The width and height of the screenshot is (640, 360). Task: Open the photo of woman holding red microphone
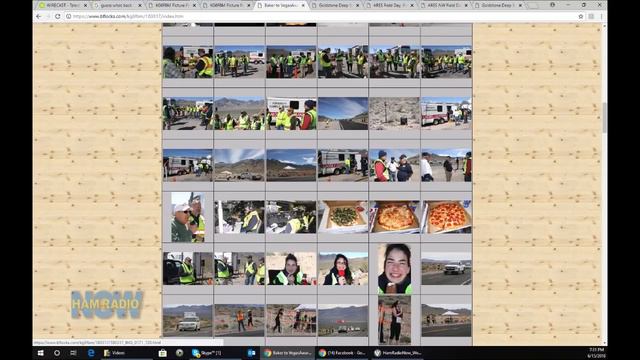[x=343, y=269]
